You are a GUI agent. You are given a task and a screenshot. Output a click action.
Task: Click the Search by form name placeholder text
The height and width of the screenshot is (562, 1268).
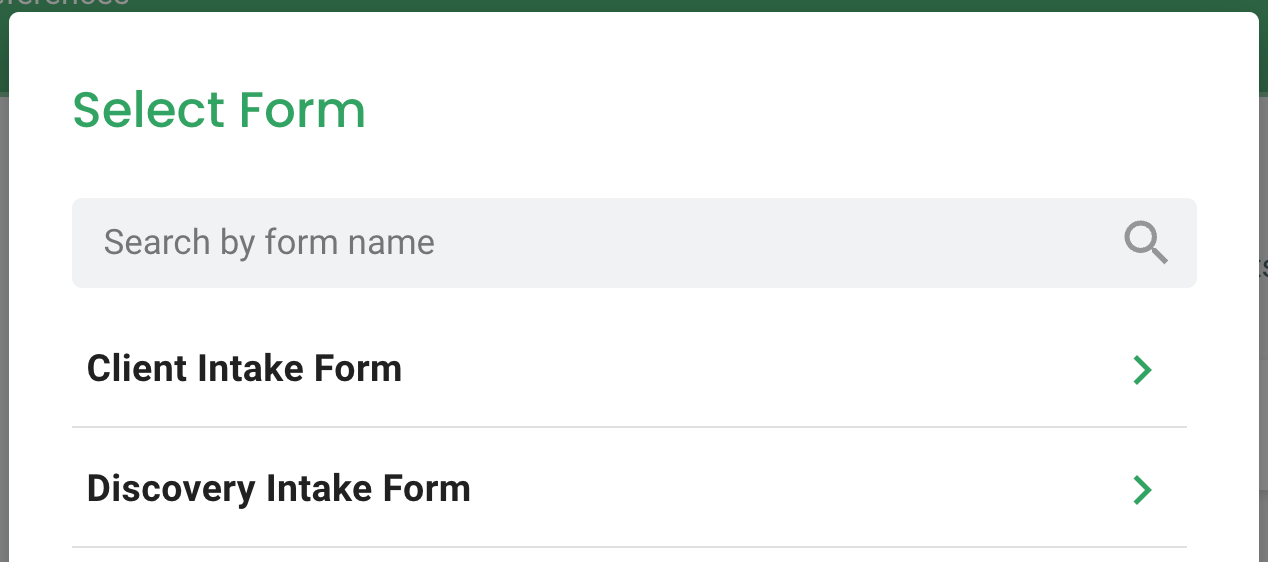[269, 243]
